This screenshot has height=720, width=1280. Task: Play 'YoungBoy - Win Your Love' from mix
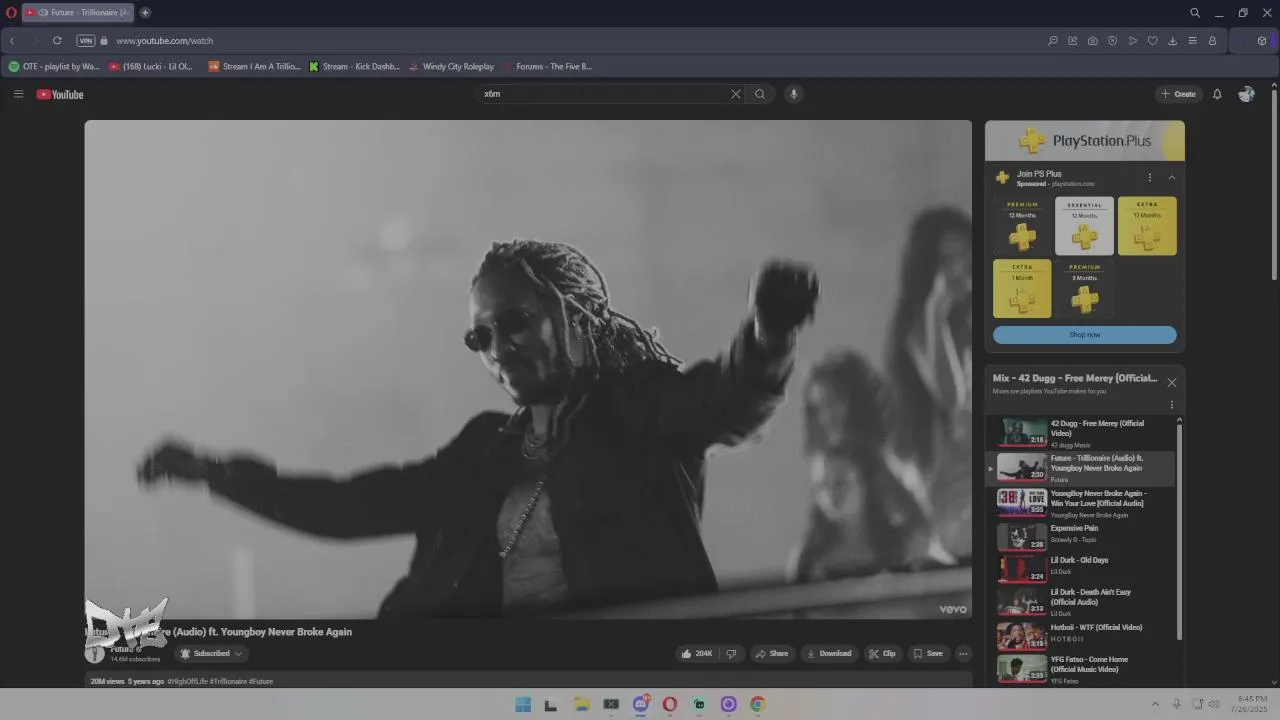pyautogui.click(x=1079, y=503)
